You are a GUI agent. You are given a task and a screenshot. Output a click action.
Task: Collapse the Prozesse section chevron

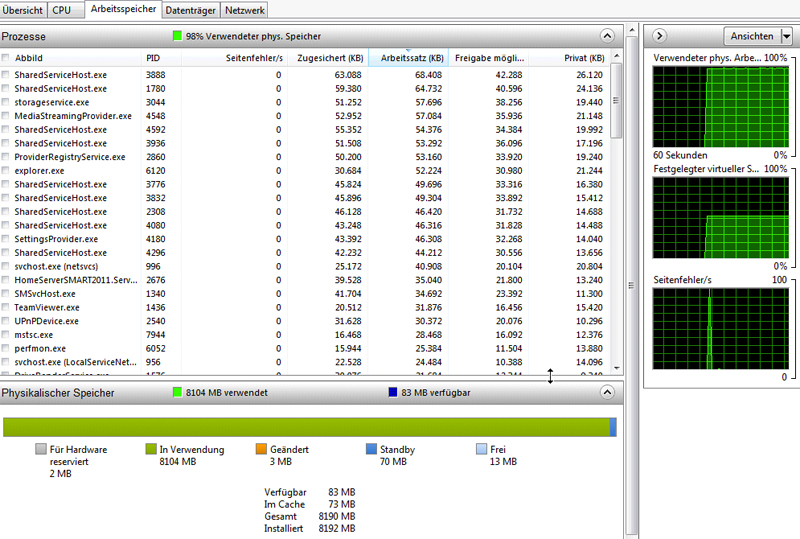[606, 36]
